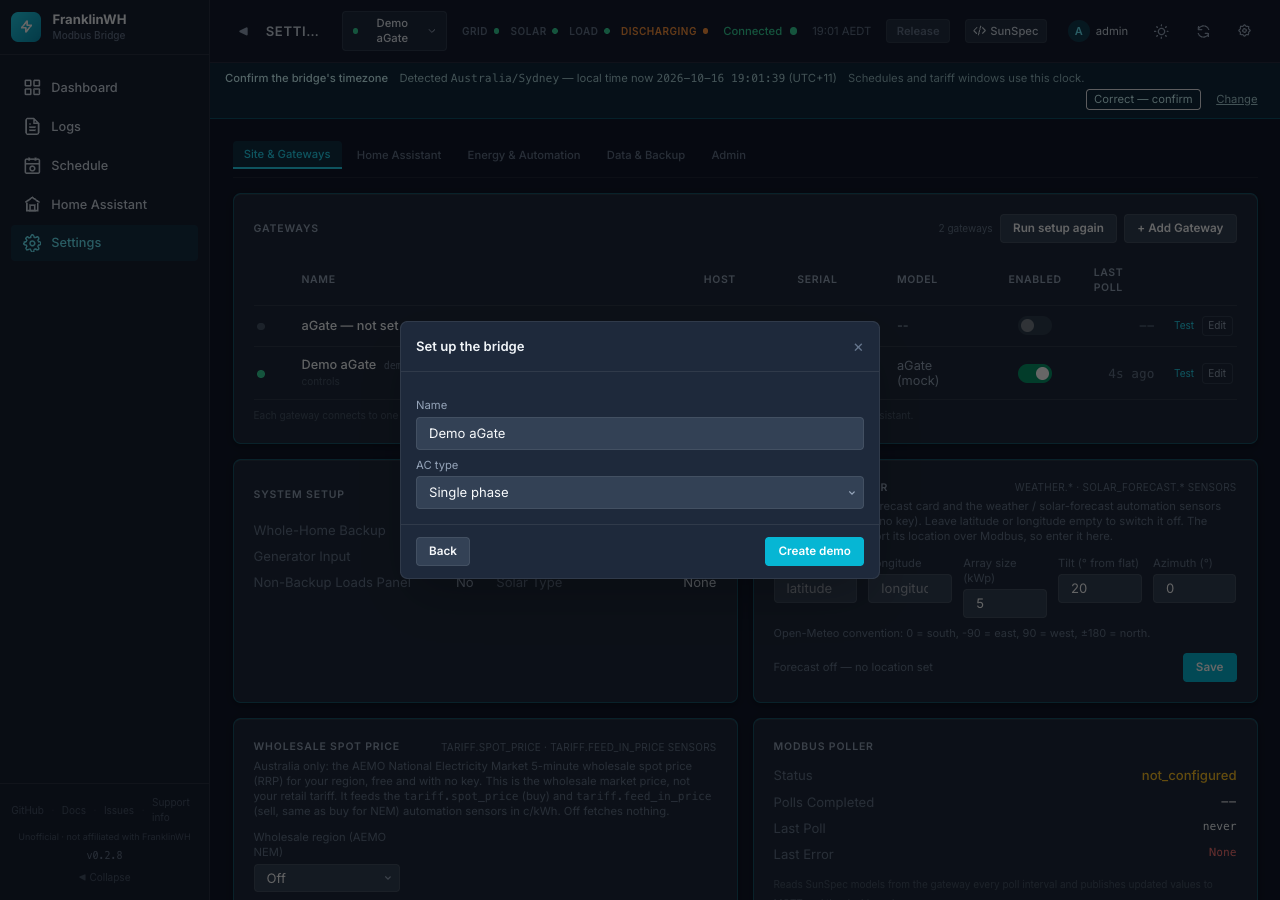This screenshot has height=900, width=1280.
Task: Open the Demo aGate gateway selector dropdown
Action: coord(394,31)
